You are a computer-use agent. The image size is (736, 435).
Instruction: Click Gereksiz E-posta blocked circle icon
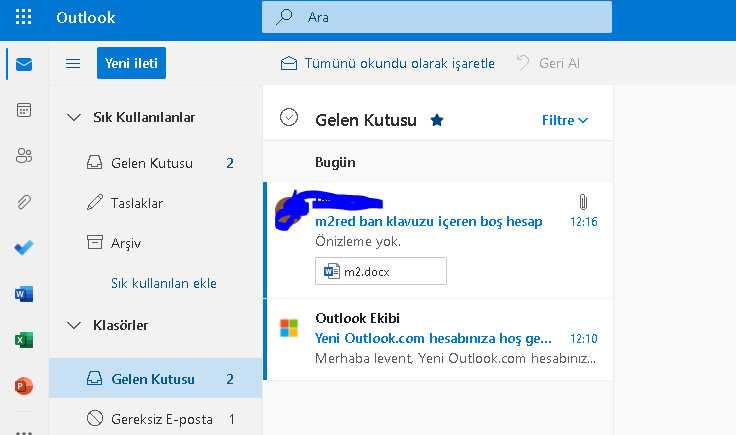pyautogui.click(x=95, y=418)
